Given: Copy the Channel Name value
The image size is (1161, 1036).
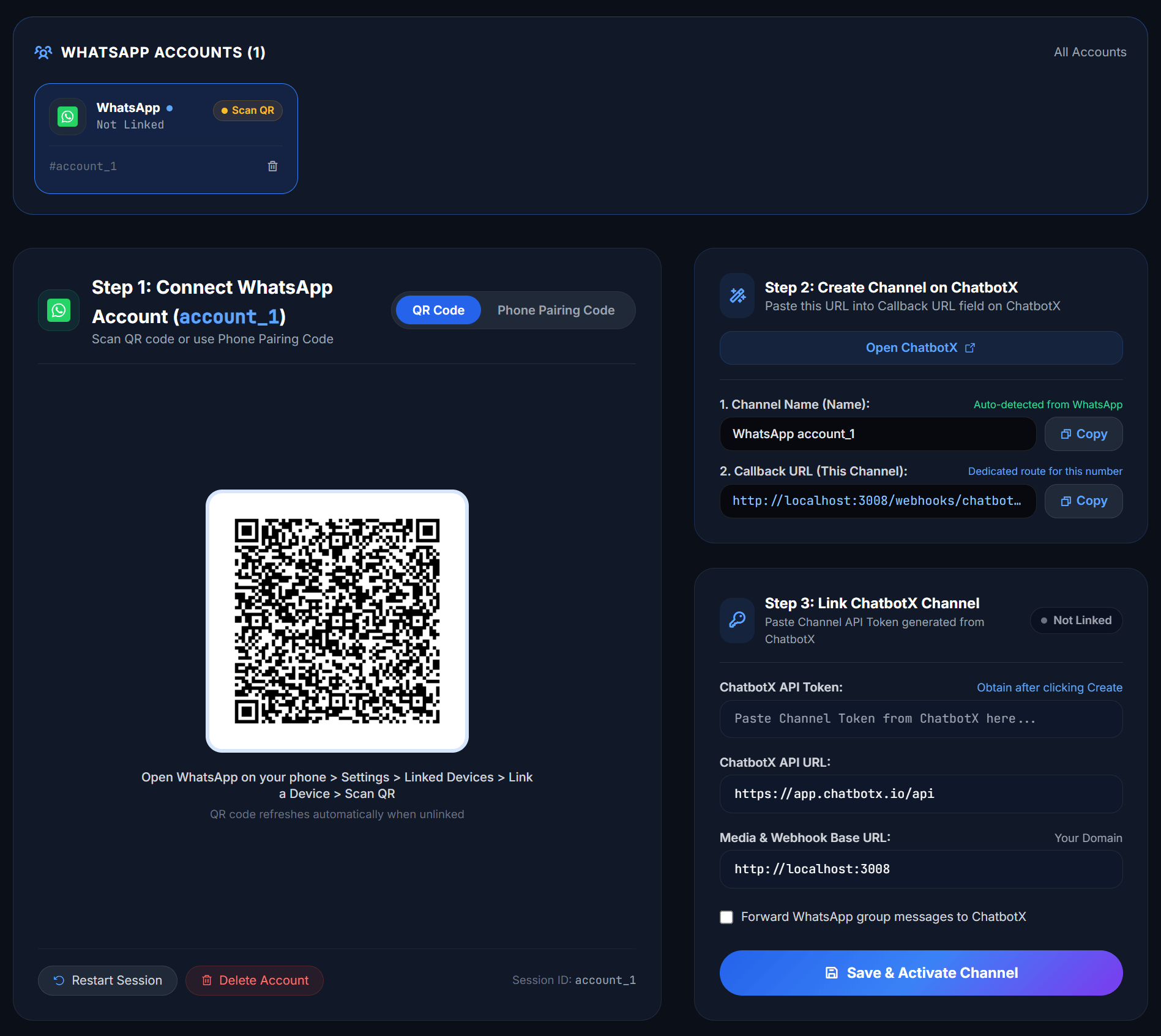Looking at the screenshot, I should (1083, 434).
